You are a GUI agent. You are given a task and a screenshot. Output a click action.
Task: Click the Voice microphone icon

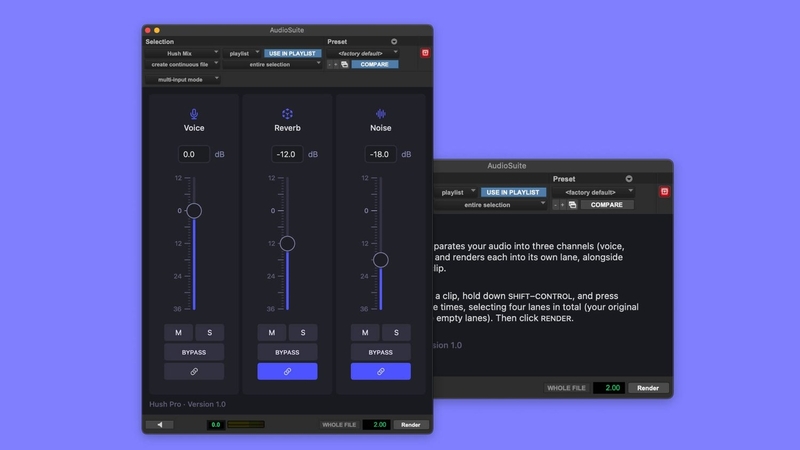pyautogui.click(x=194, y=114)
